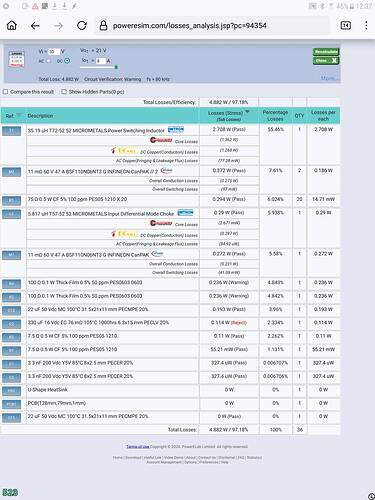Viewport: 375px width, 500px height.
Task: Go back with the browser back arrow
Action: tap(35, 26)
